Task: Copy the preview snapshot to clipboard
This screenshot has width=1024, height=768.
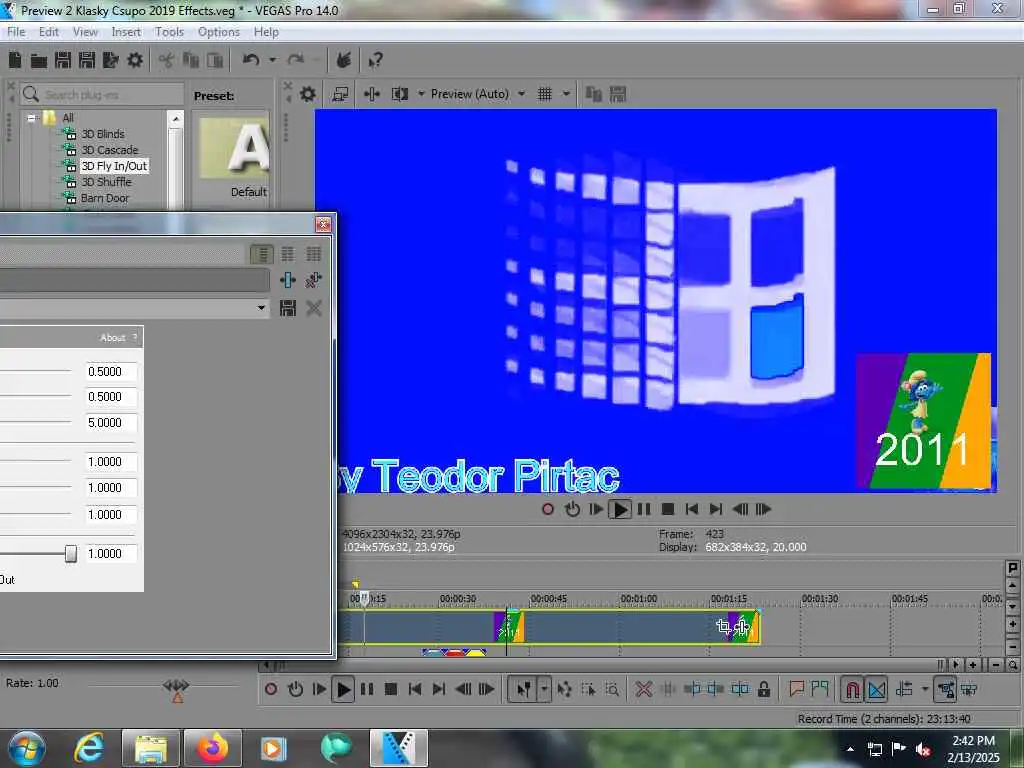Action: pos(594,94)
